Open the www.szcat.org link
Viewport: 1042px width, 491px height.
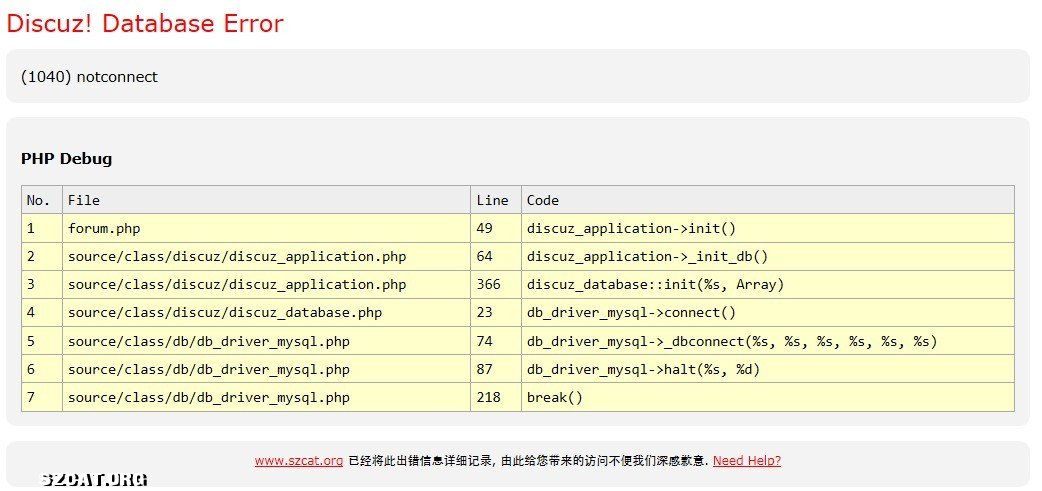(x=298, y=460)
